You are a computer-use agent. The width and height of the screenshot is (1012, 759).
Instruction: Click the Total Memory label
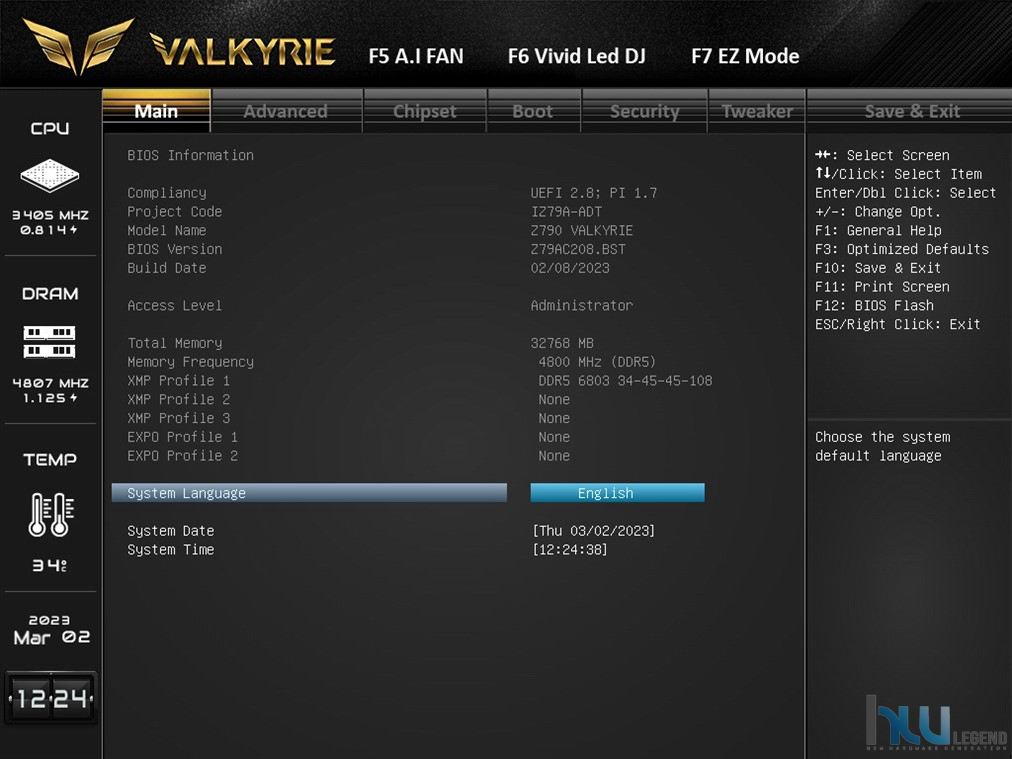click(x=175, y=343)
